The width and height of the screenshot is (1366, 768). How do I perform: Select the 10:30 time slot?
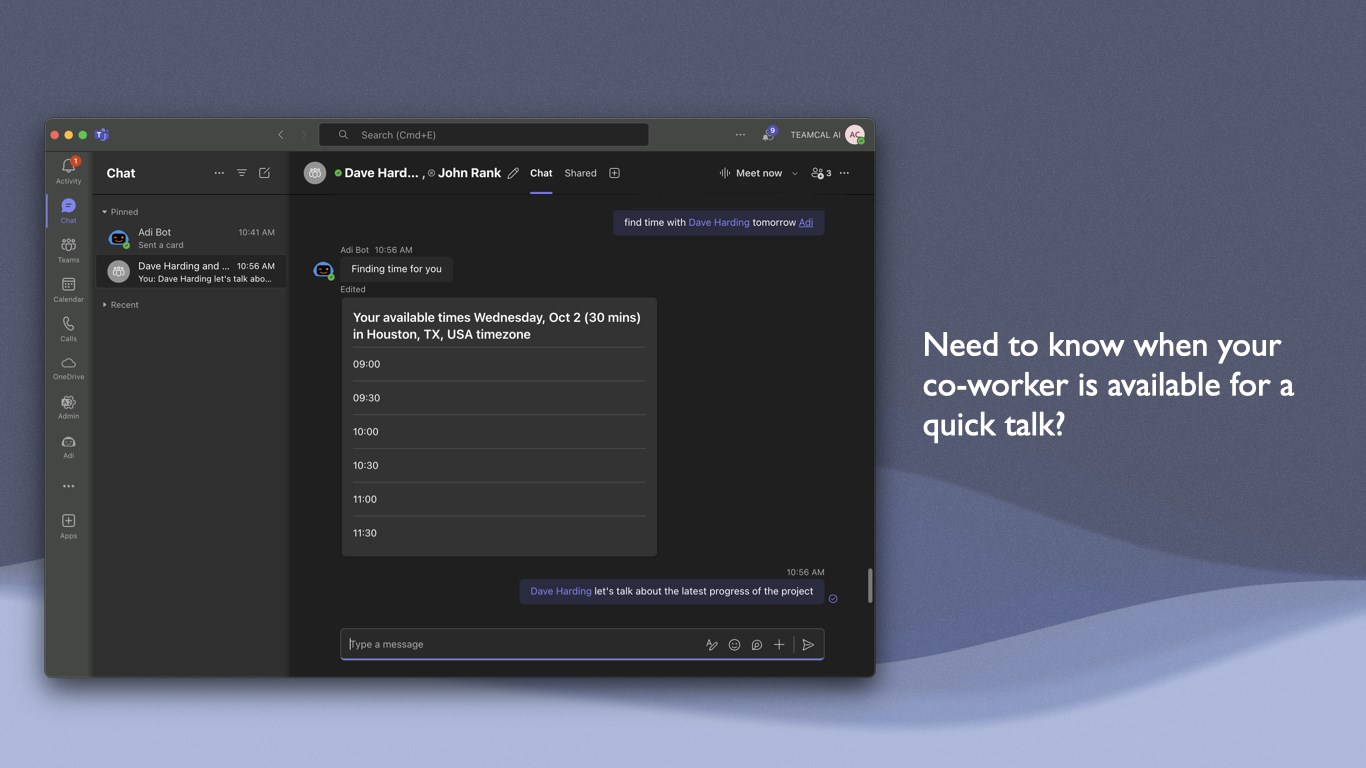click(499, 466)
